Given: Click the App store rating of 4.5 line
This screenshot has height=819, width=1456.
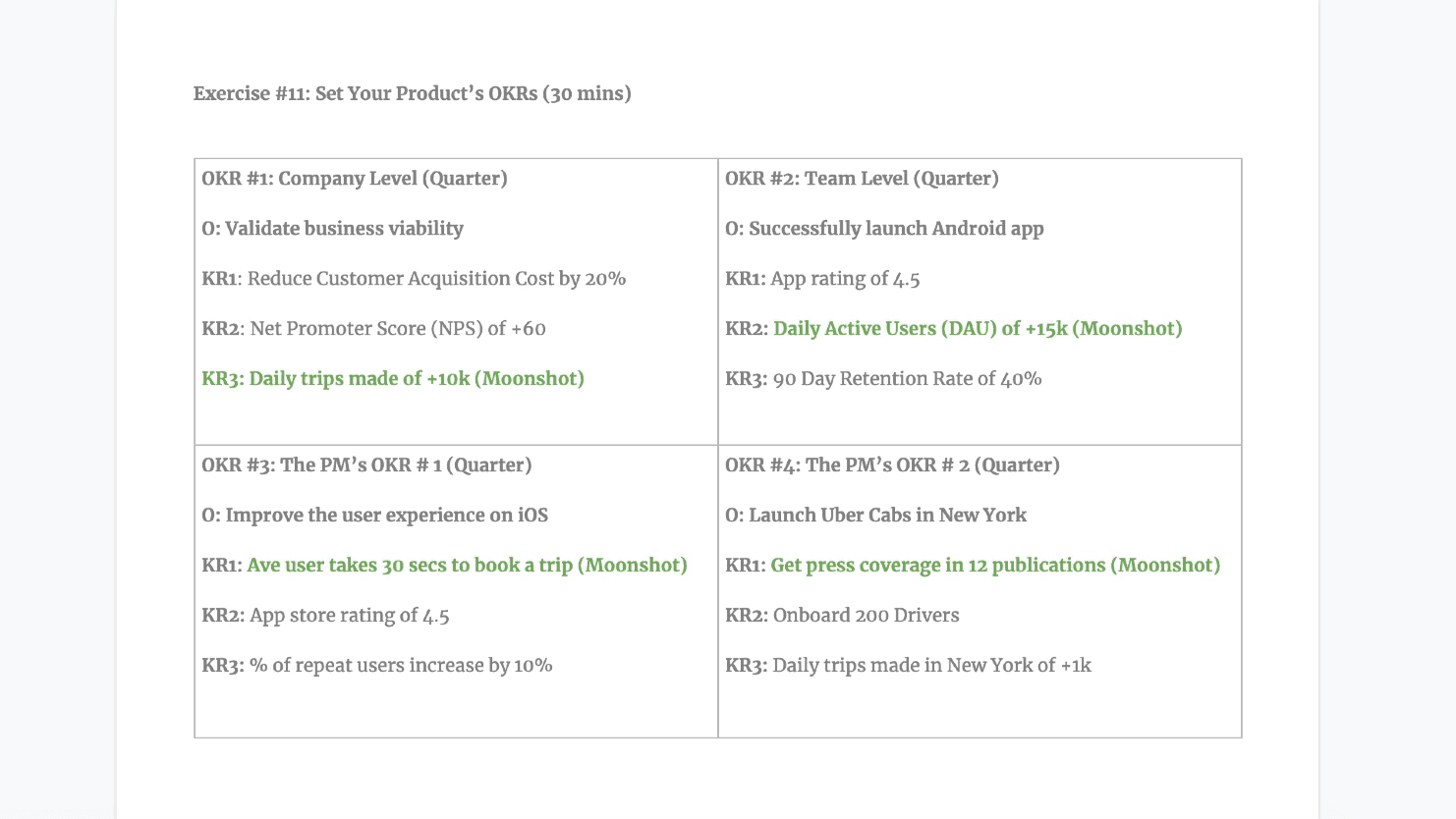Looking at the screenshot, I should (325, 616).
